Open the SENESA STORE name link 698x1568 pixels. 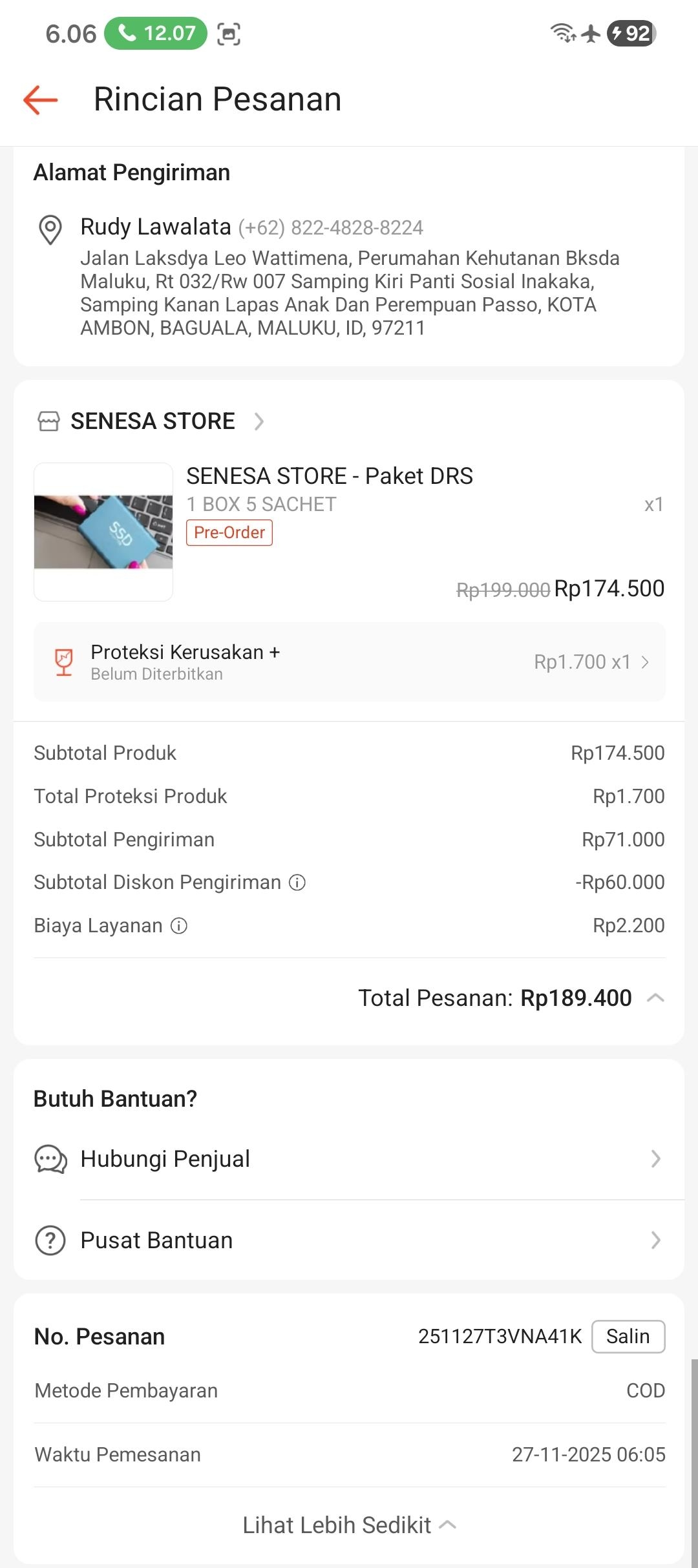click(153, 421)
